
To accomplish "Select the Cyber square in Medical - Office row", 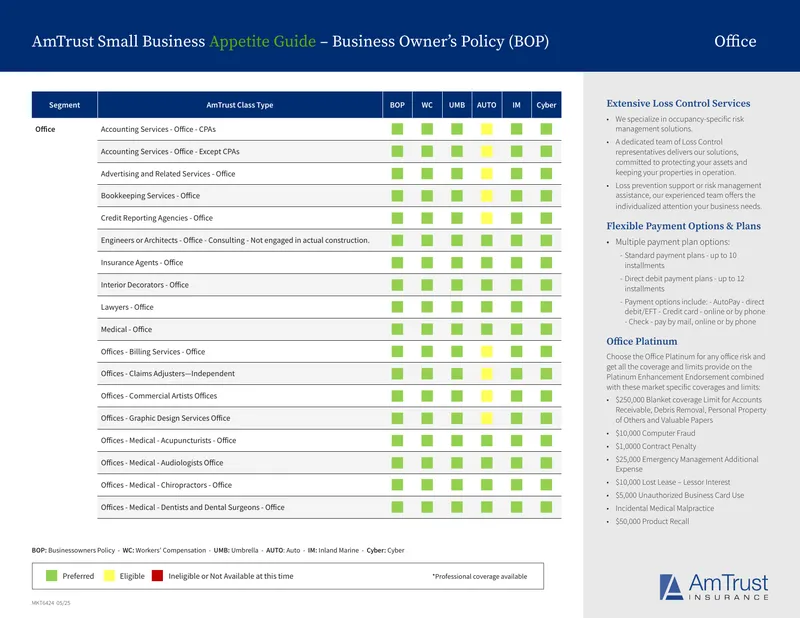I will (x=546, y=329).
